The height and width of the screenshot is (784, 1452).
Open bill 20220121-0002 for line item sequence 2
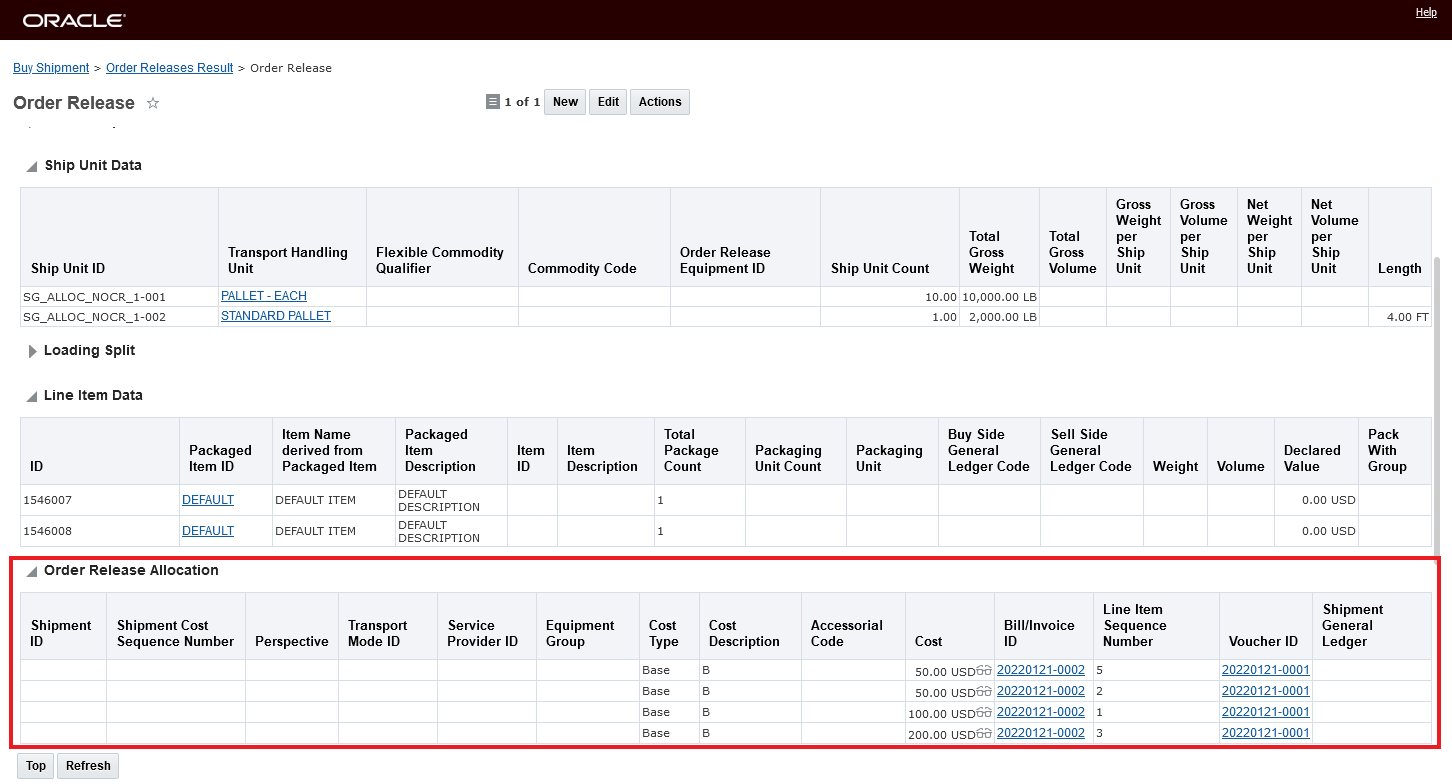pyautogui.click(x=1041, y=691)
